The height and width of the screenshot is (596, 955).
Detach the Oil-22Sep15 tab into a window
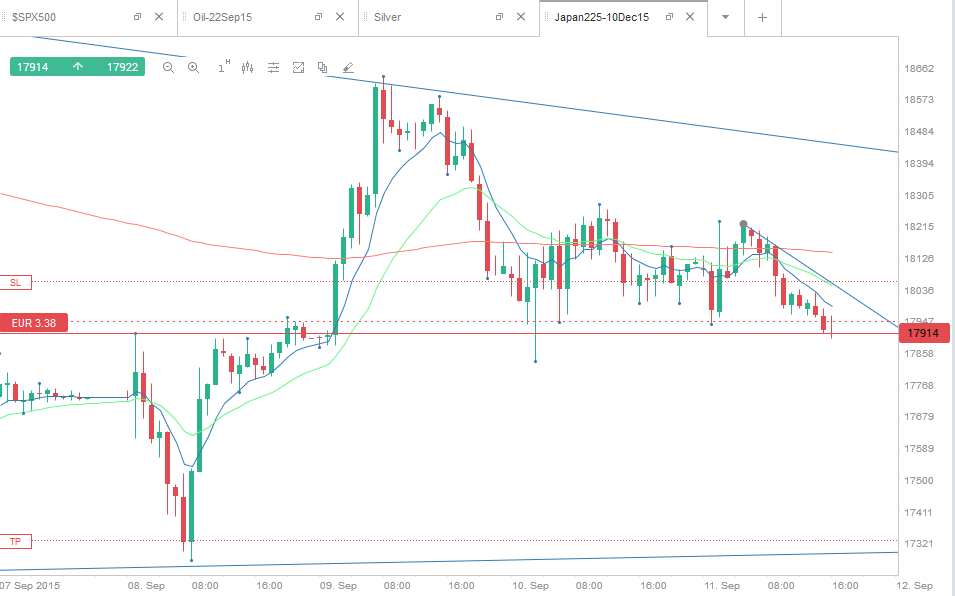pos(318,17)
